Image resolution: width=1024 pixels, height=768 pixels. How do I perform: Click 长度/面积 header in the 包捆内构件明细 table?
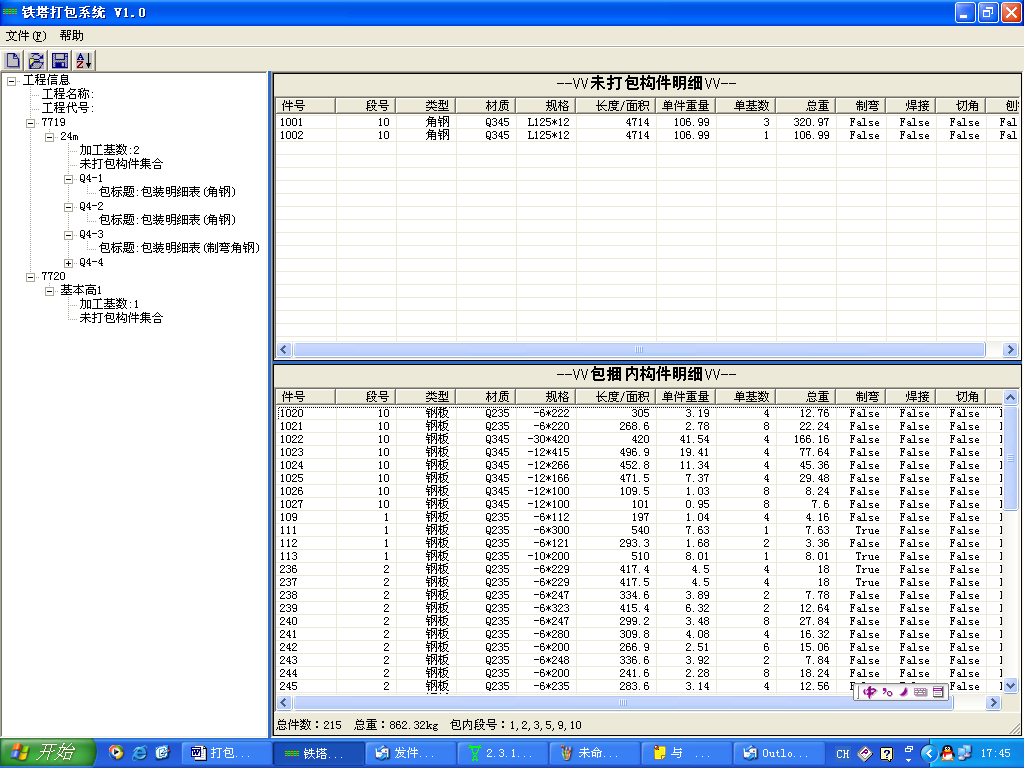pos(616,397)
